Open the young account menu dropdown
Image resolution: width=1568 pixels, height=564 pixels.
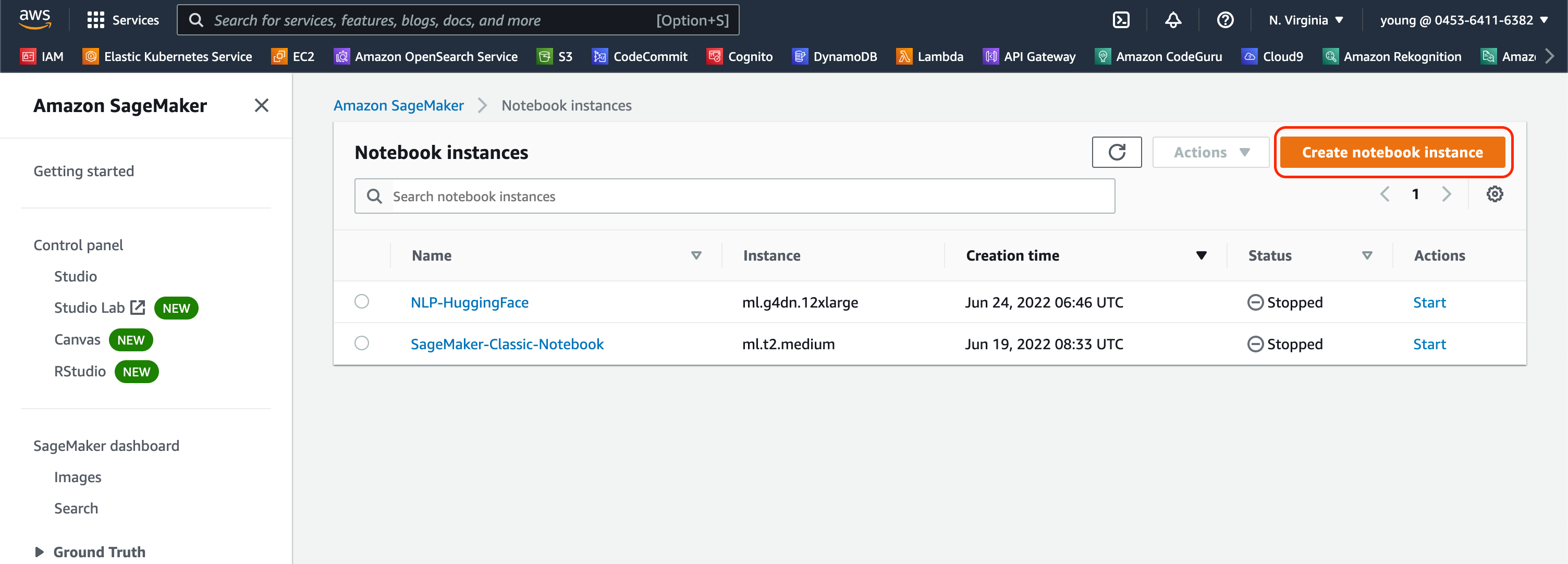1463,20
